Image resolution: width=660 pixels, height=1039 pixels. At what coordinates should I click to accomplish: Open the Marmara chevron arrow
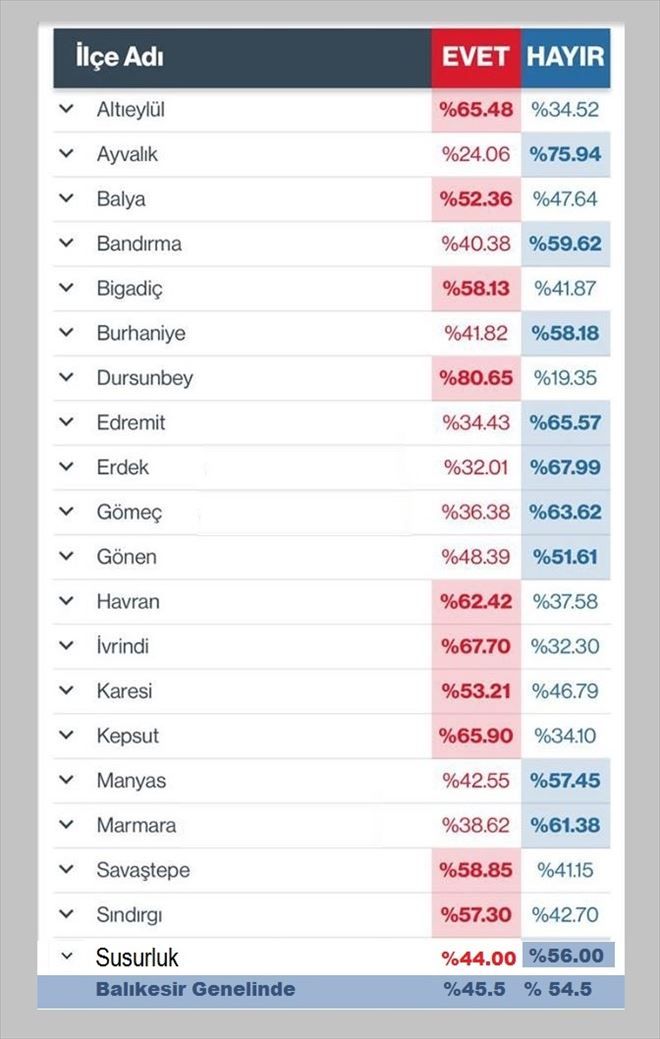coord(66,824)
